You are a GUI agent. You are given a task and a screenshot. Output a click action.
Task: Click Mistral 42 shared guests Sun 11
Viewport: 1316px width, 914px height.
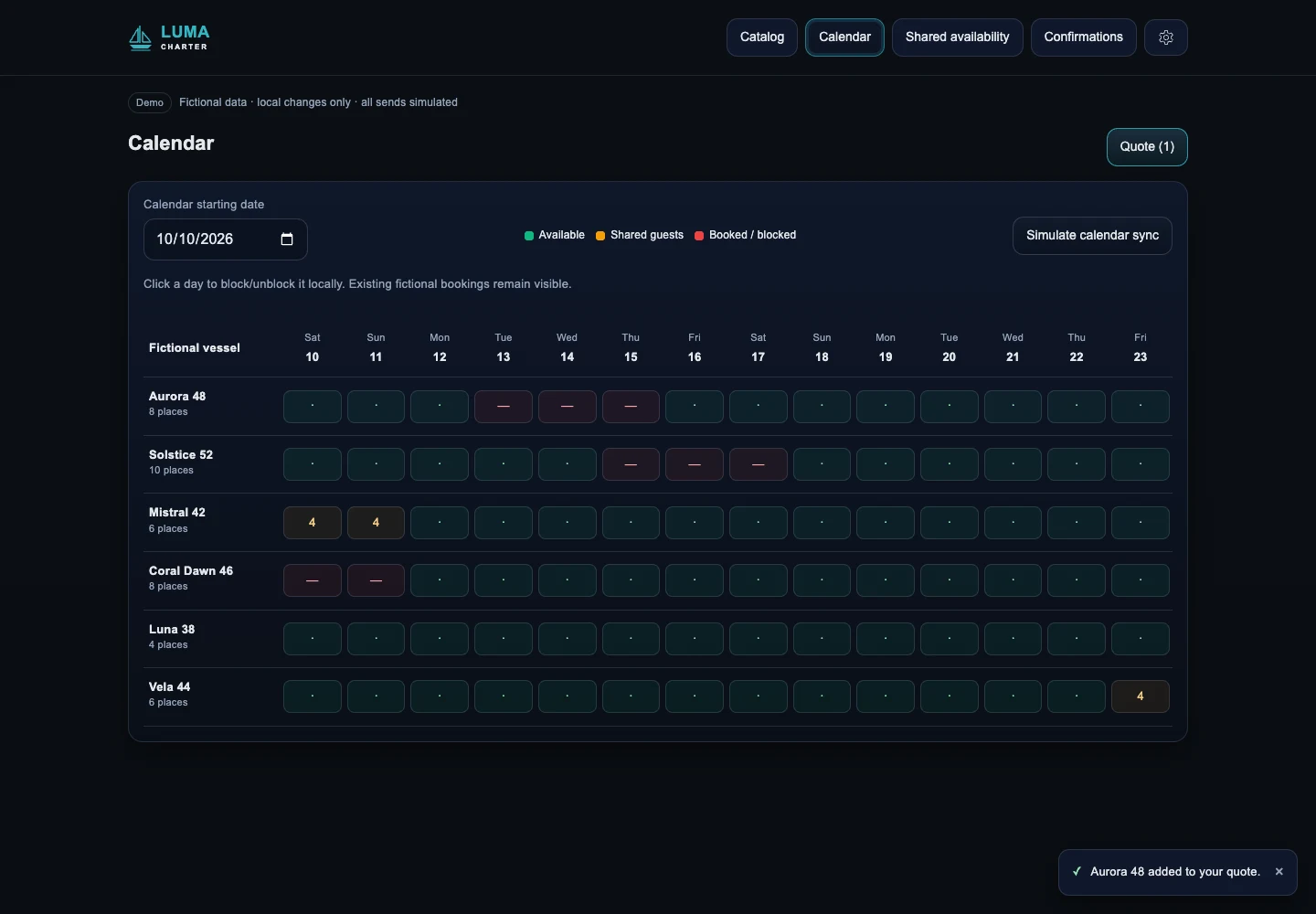(x=377, y=523)
